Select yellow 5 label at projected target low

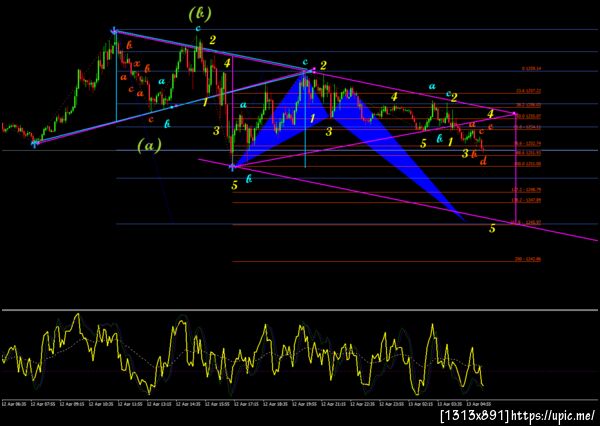click(x=492, y=229)
